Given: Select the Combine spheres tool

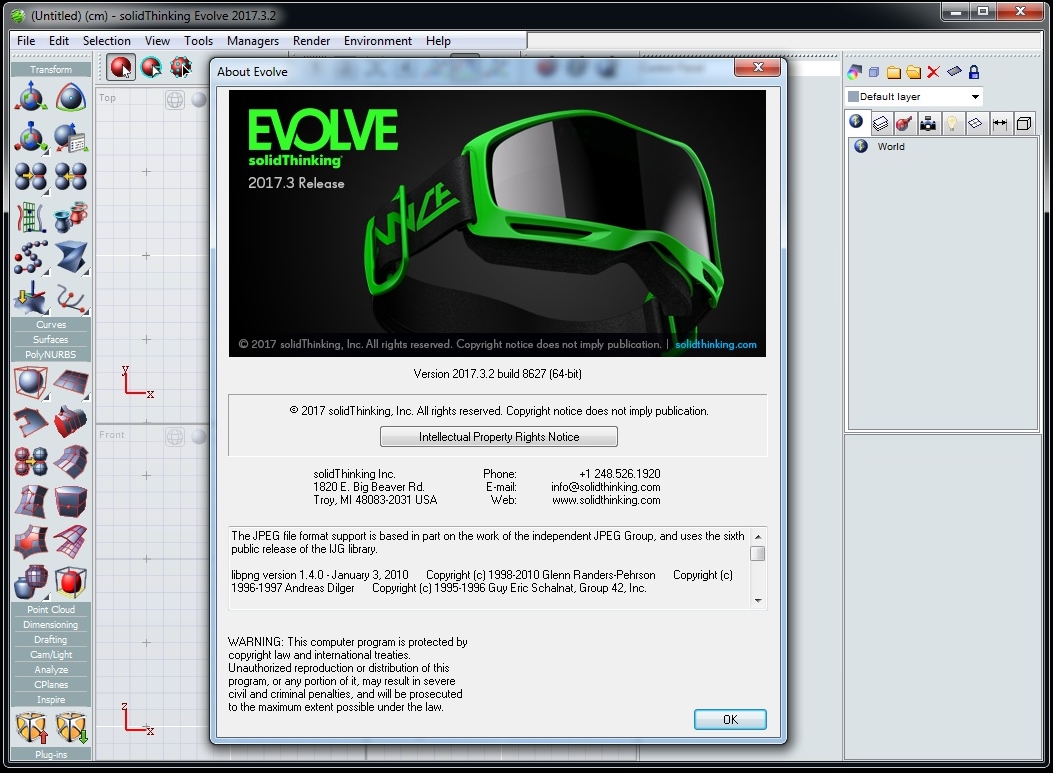Looking at the screenshot, I should point(31,178).
